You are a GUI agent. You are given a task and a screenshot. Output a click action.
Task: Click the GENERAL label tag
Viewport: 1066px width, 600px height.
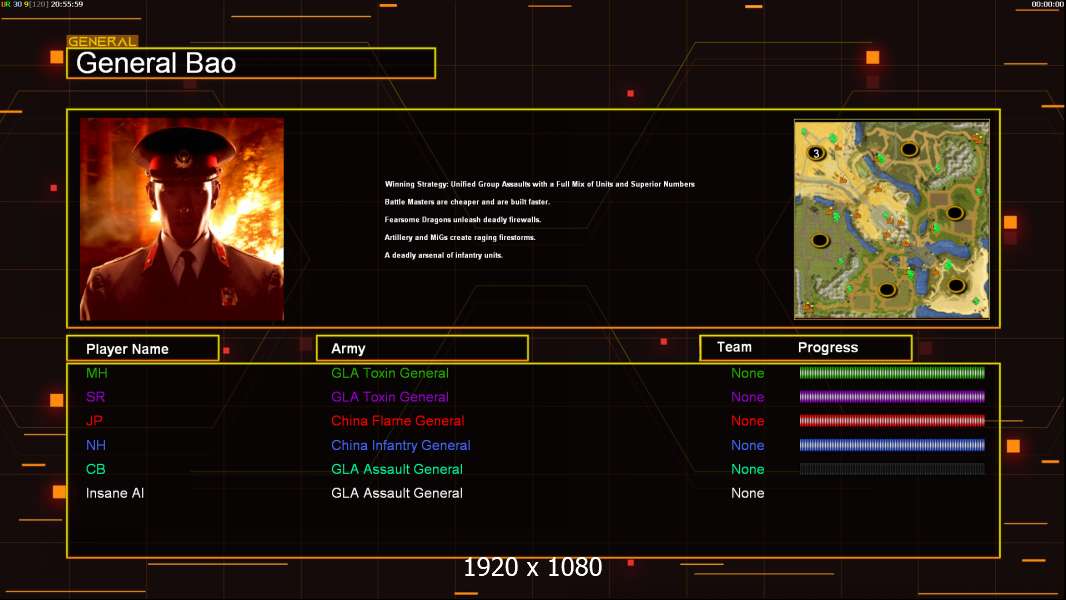point(103,41)
